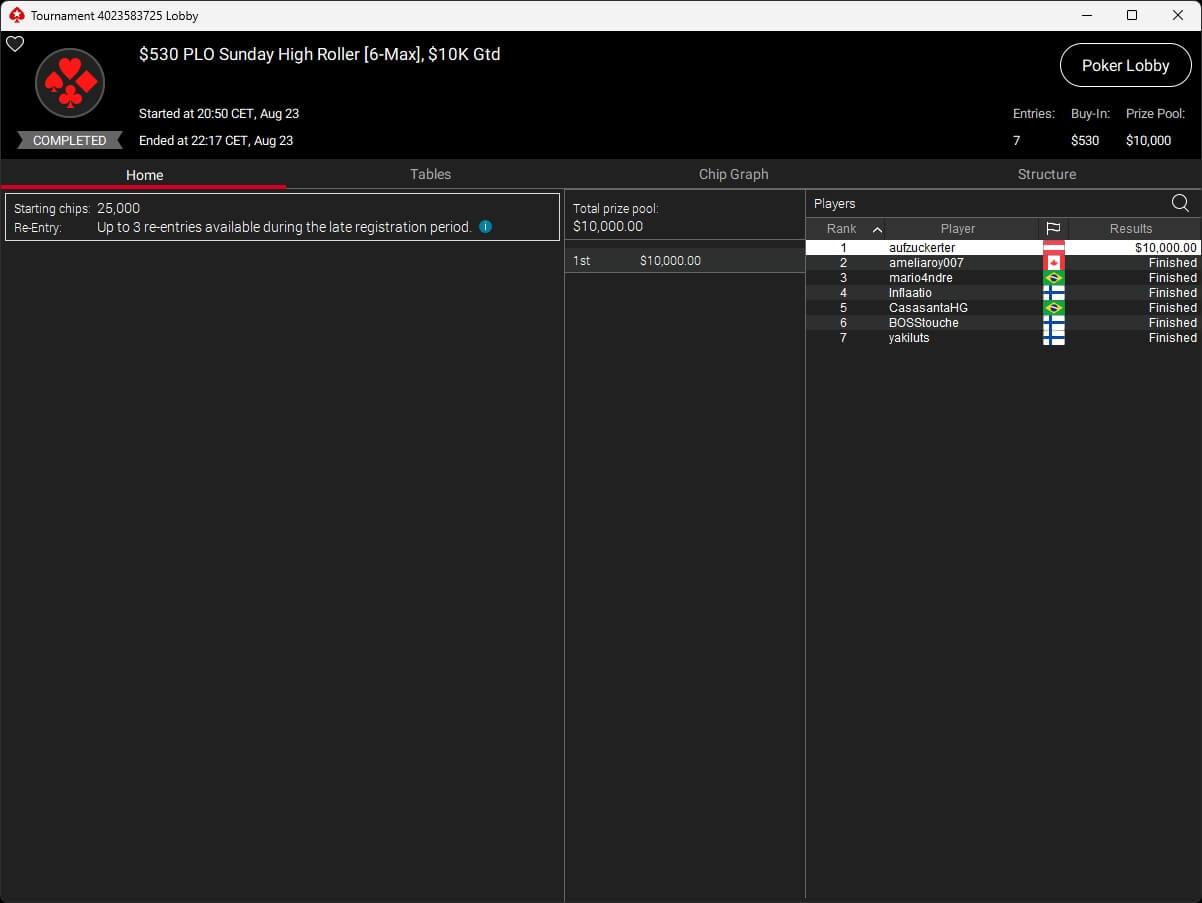Sort by the Results column header

(1131, 228)
